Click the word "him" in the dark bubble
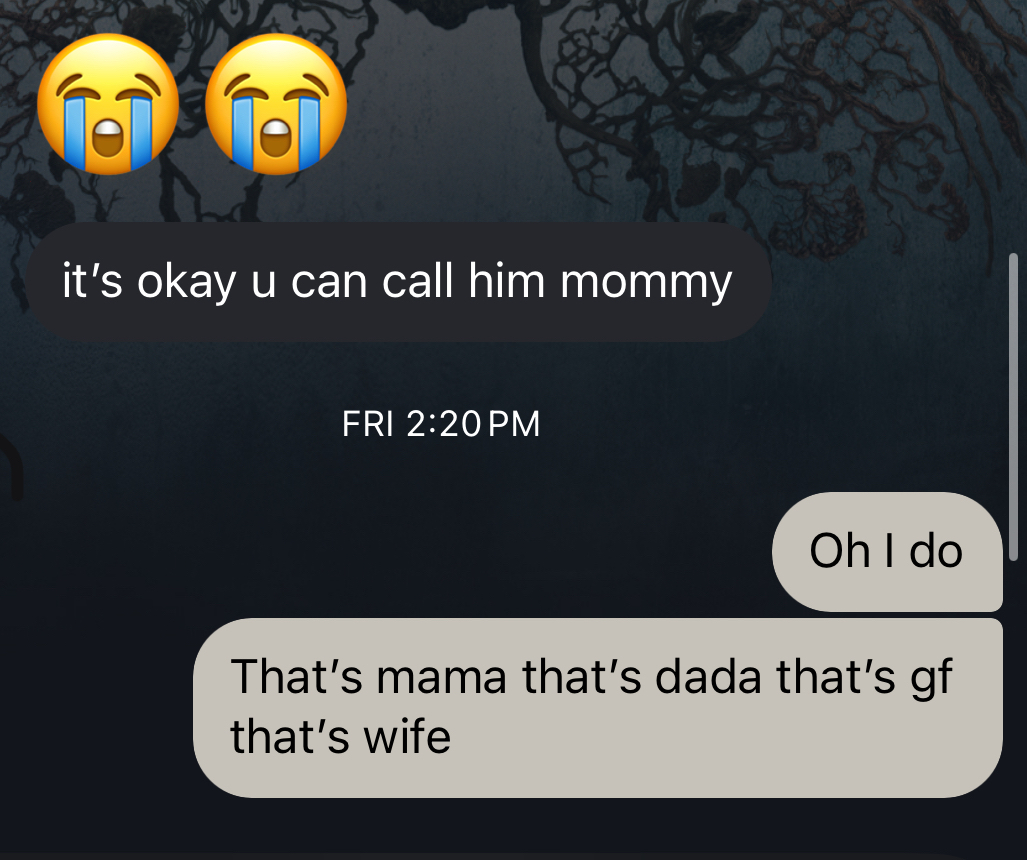 point(506,282)
